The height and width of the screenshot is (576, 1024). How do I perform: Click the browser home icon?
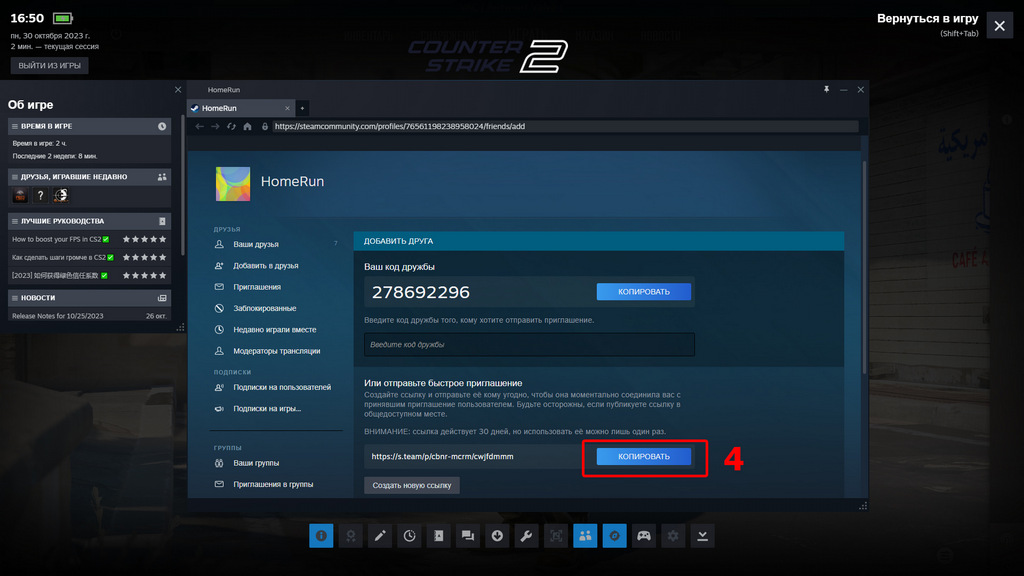click(x=247, y=127)
